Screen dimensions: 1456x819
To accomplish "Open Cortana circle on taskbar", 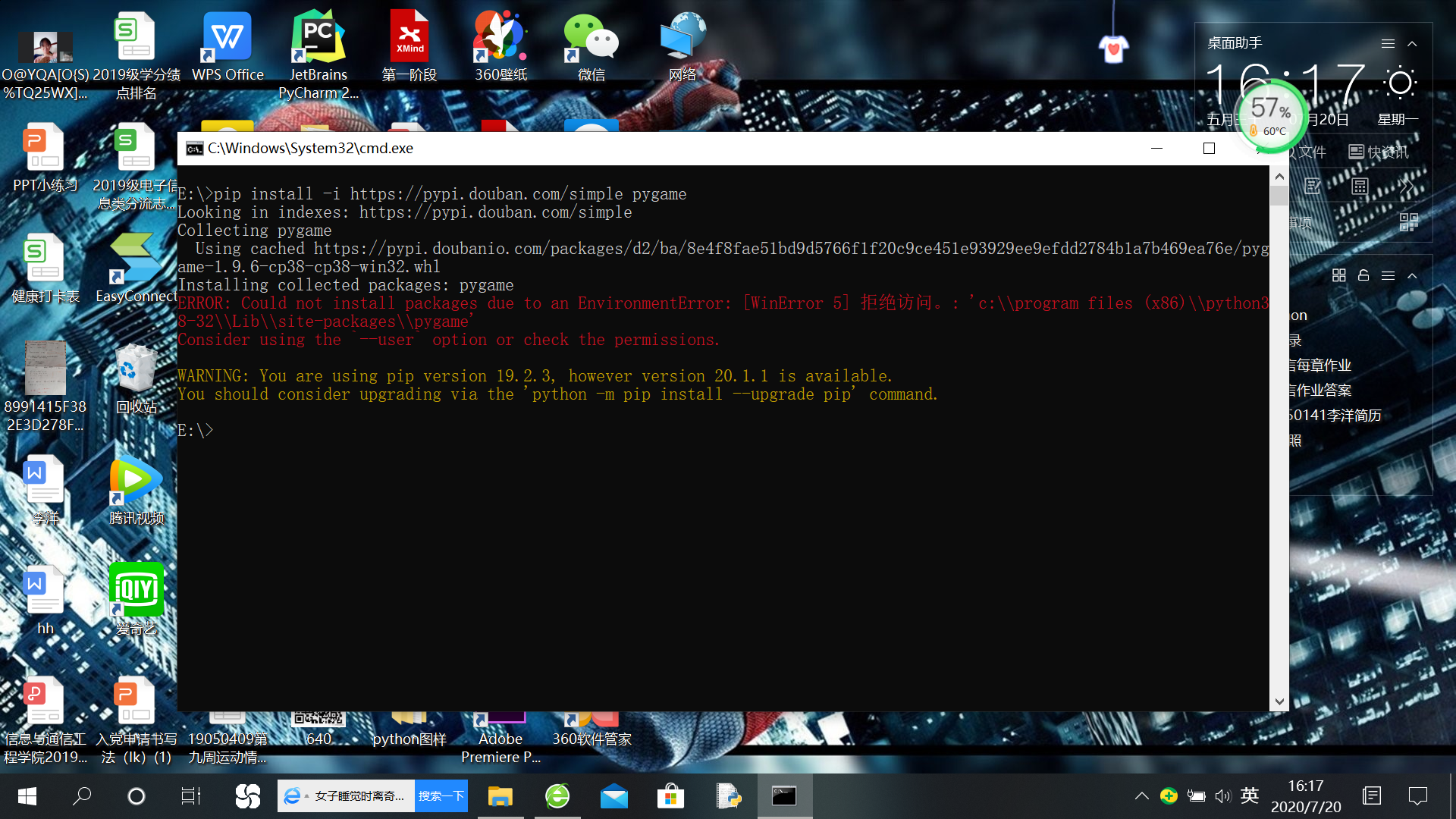I will [x=136, y=796].
